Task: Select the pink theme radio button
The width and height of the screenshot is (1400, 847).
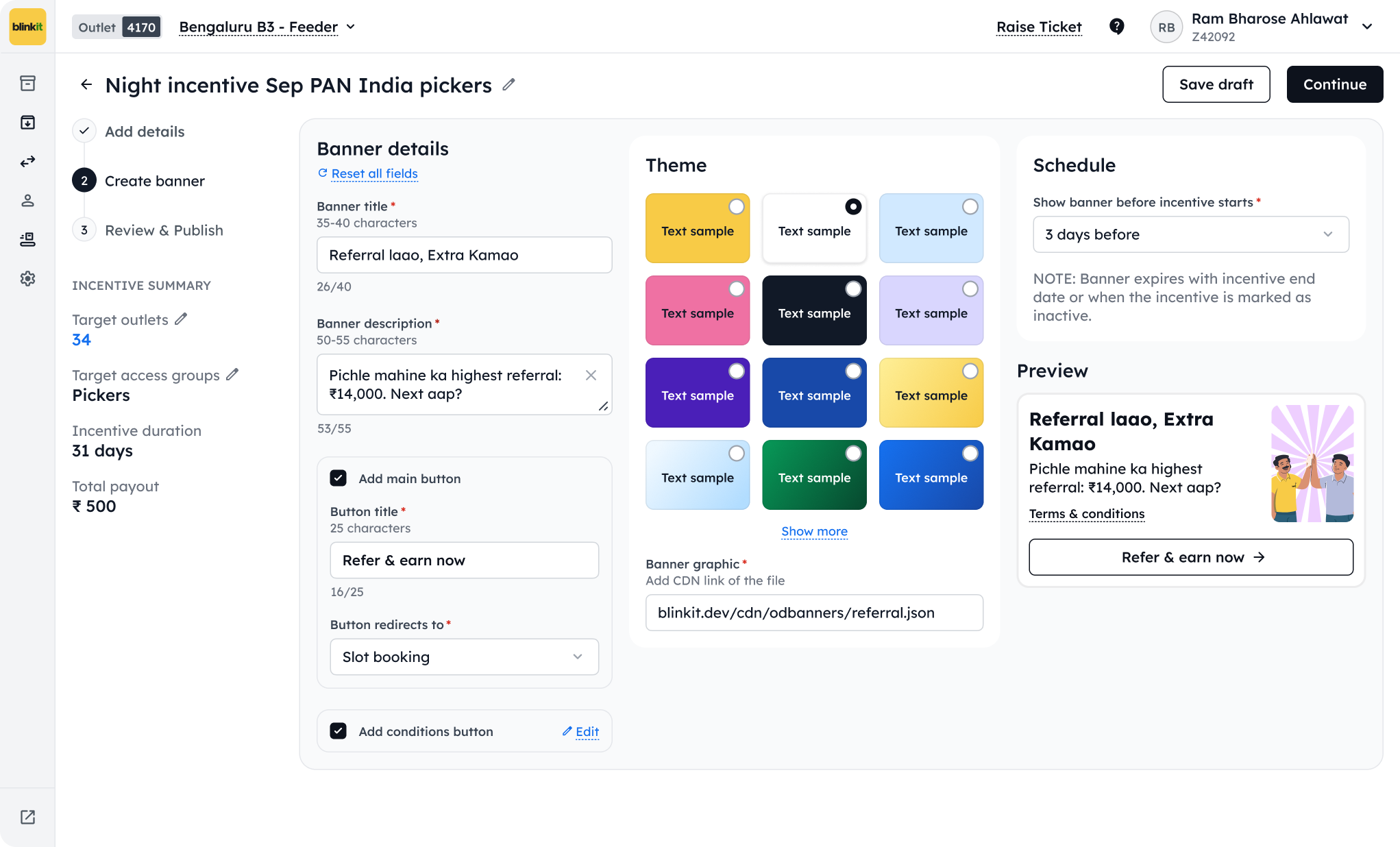Action: (736, 289)
